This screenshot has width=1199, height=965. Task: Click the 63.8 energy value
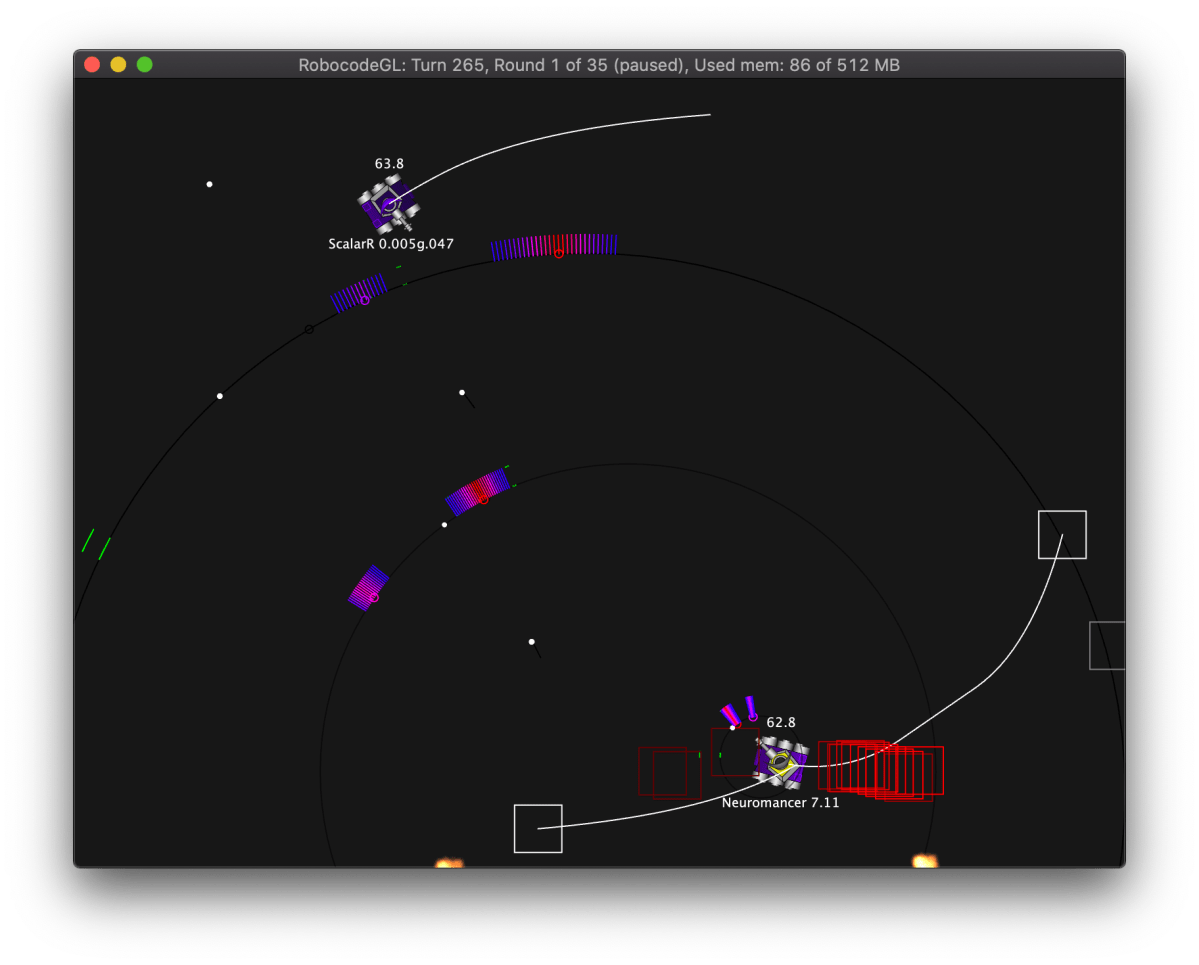click(389, 164)
